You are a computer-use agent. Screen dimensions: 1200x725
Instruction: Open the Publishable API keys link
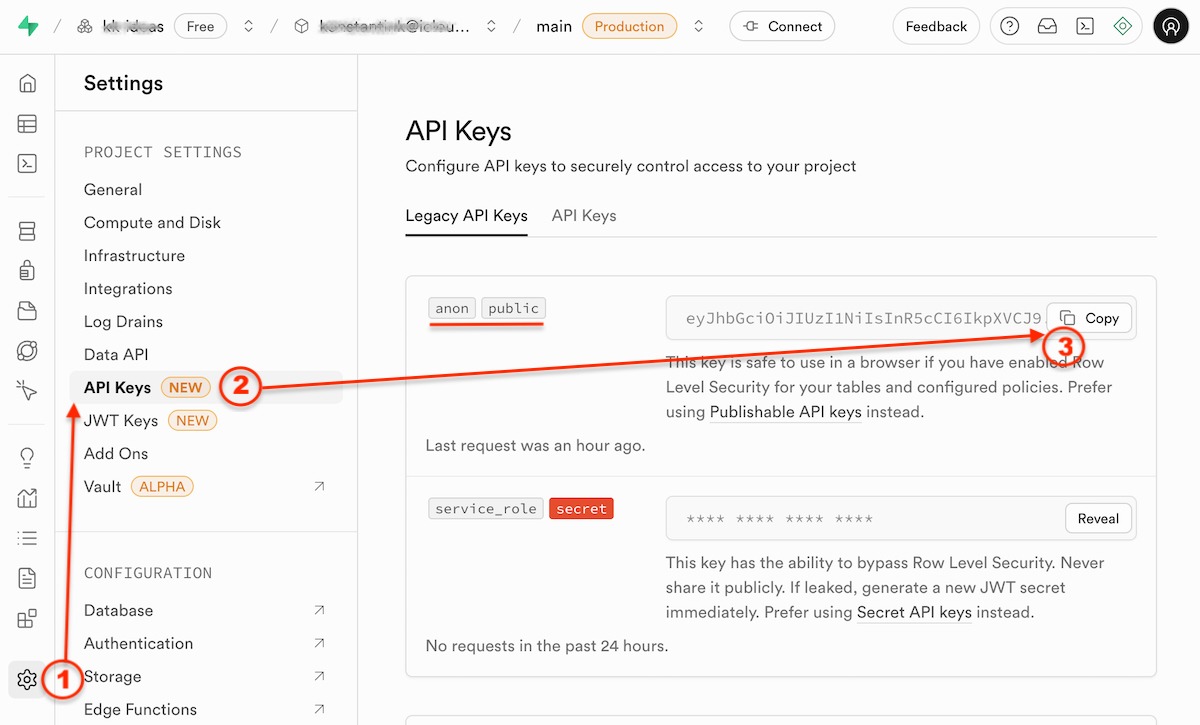(786, 411)
